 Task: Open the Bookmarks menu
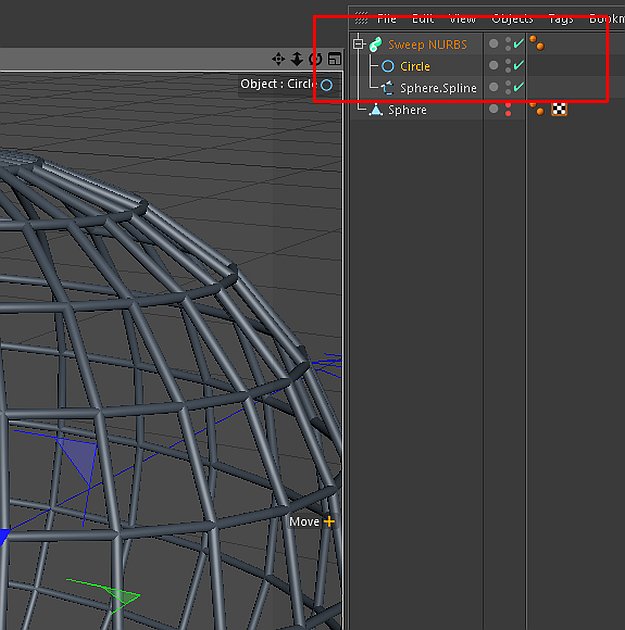coord(607,19)
